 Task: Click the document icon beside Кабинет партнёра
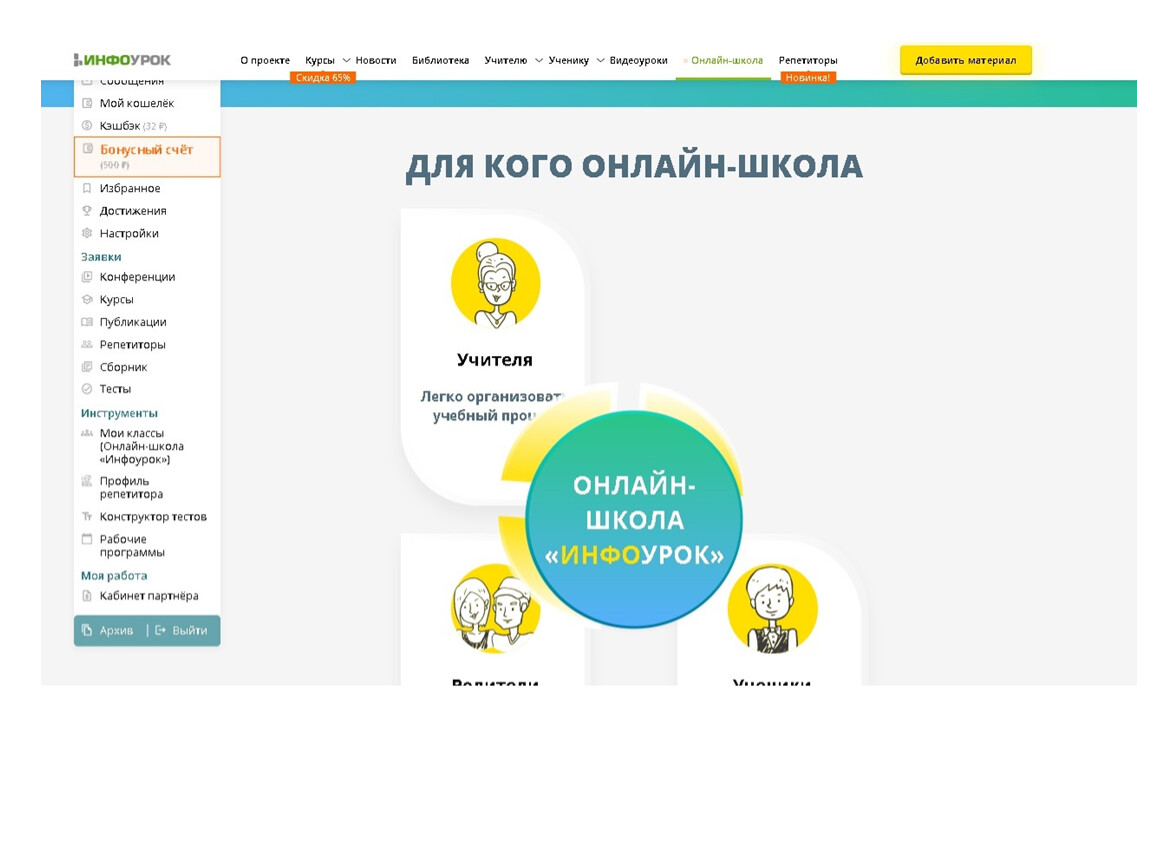pyautogui.click(x=87, y=596)
